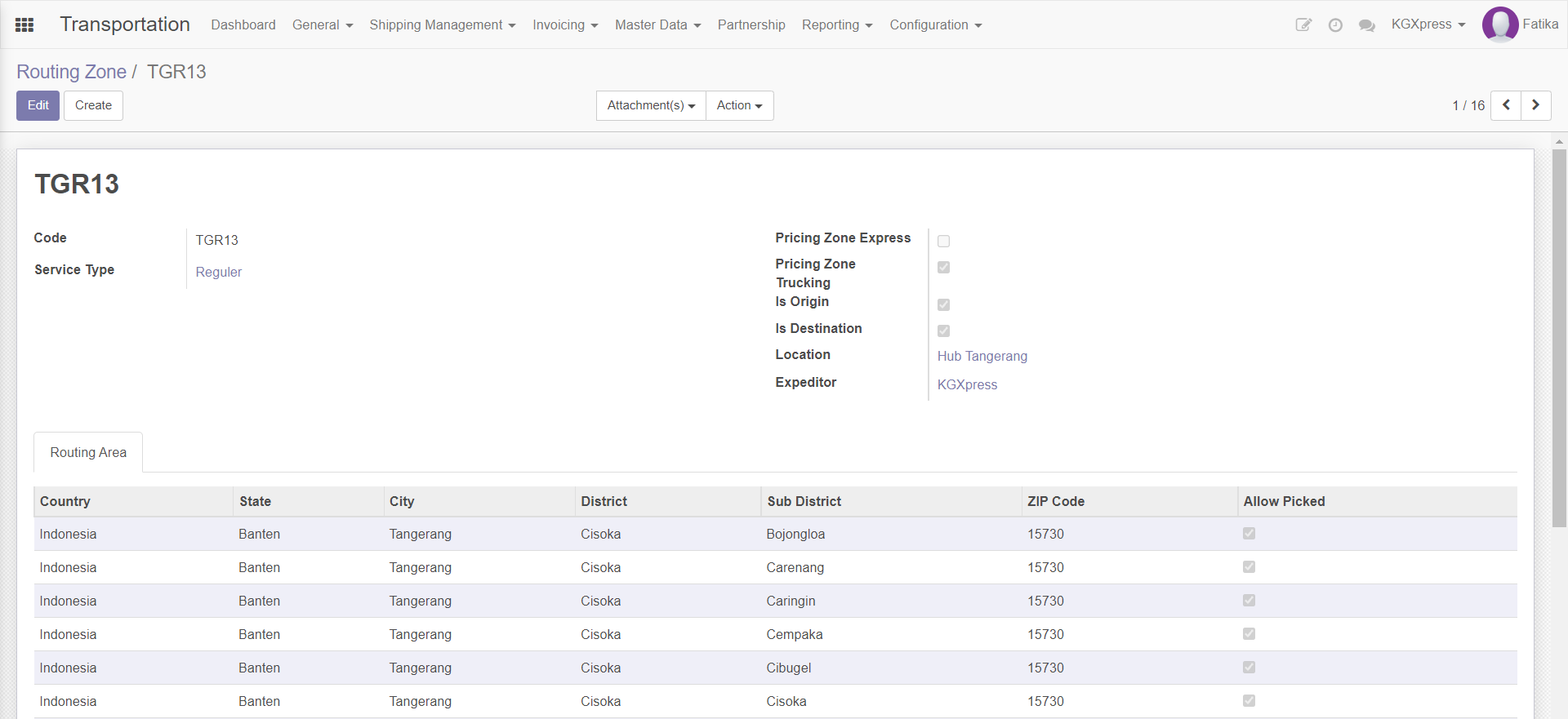This screenshot has width=1568, height=719.
Task: Toggle Allow Picked for Bojongloa row
Action: point(1249,533)
